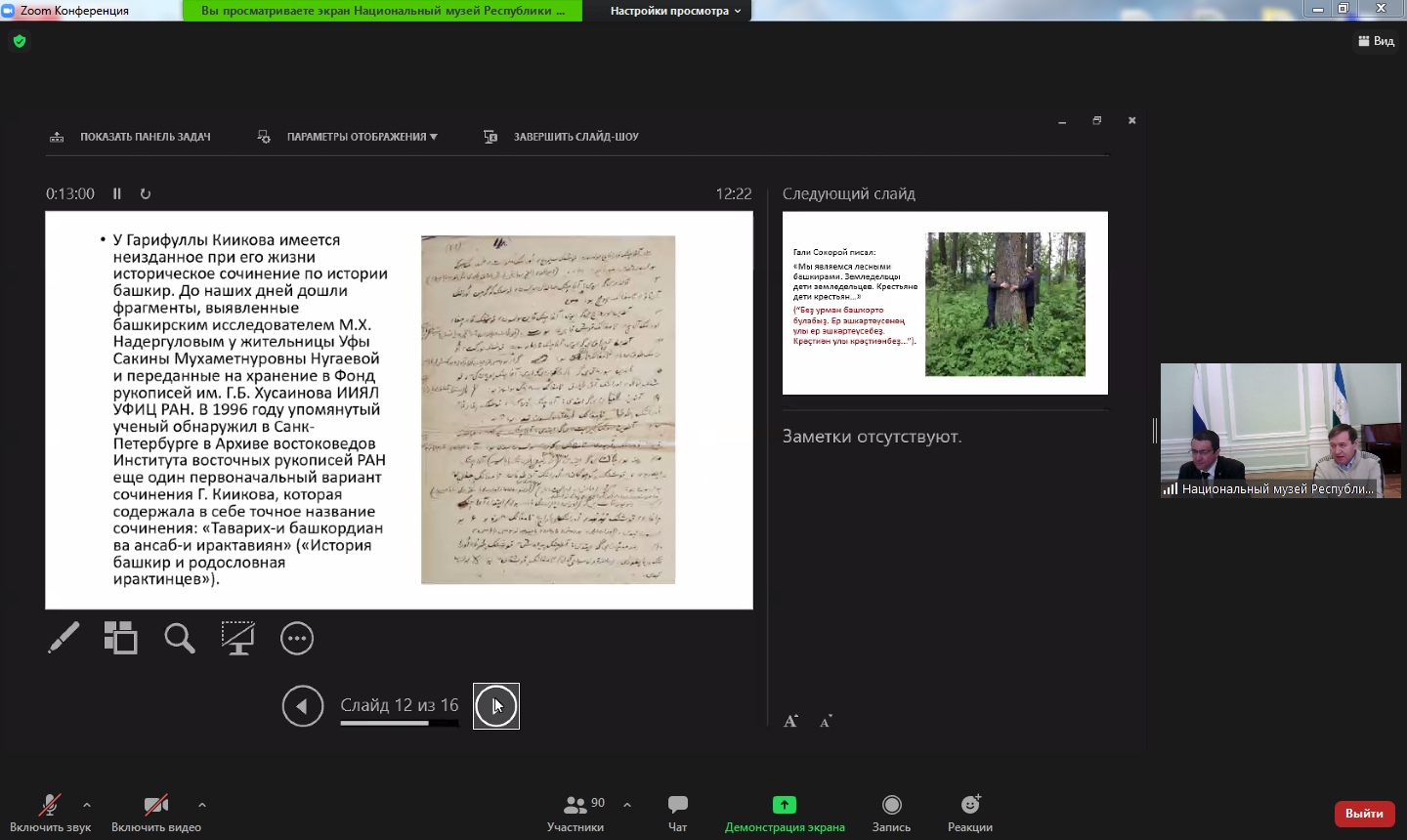Screen dimensions: 1407x840
Task: Click the next slide preview thumbnail
Action: tap(945, 303)
